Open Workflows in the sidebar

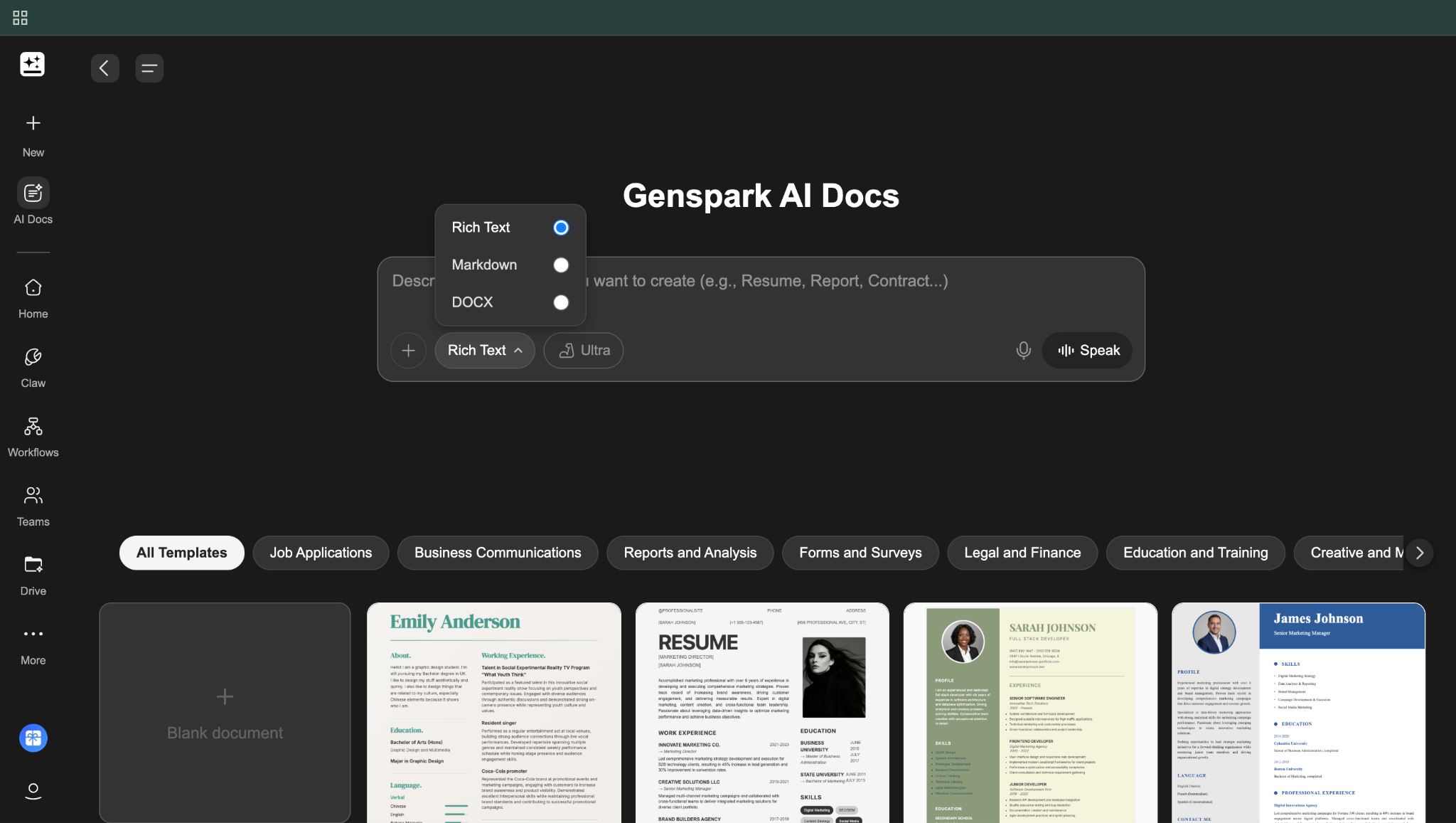pos(33,437)
